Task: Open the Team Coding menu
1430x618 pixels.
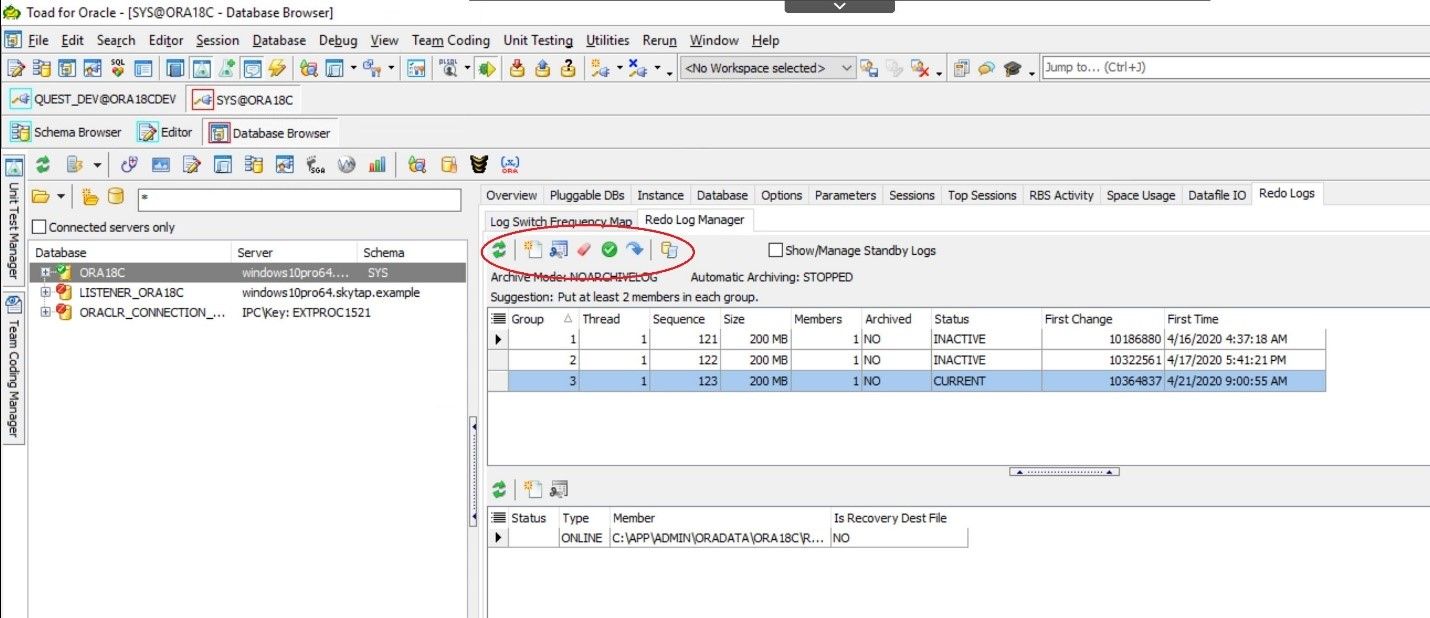Action: (x=451, y=40)
